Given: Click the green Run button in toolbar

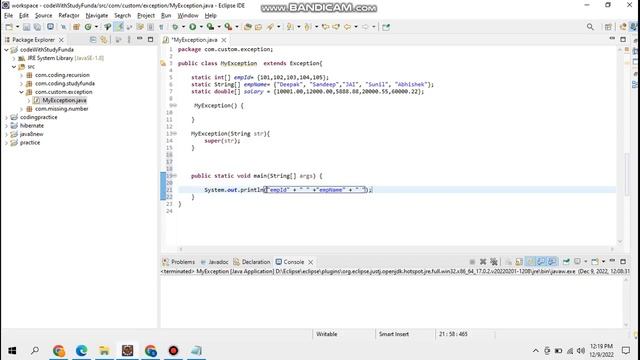Looking at the screenshot, I should click(193, 27).
